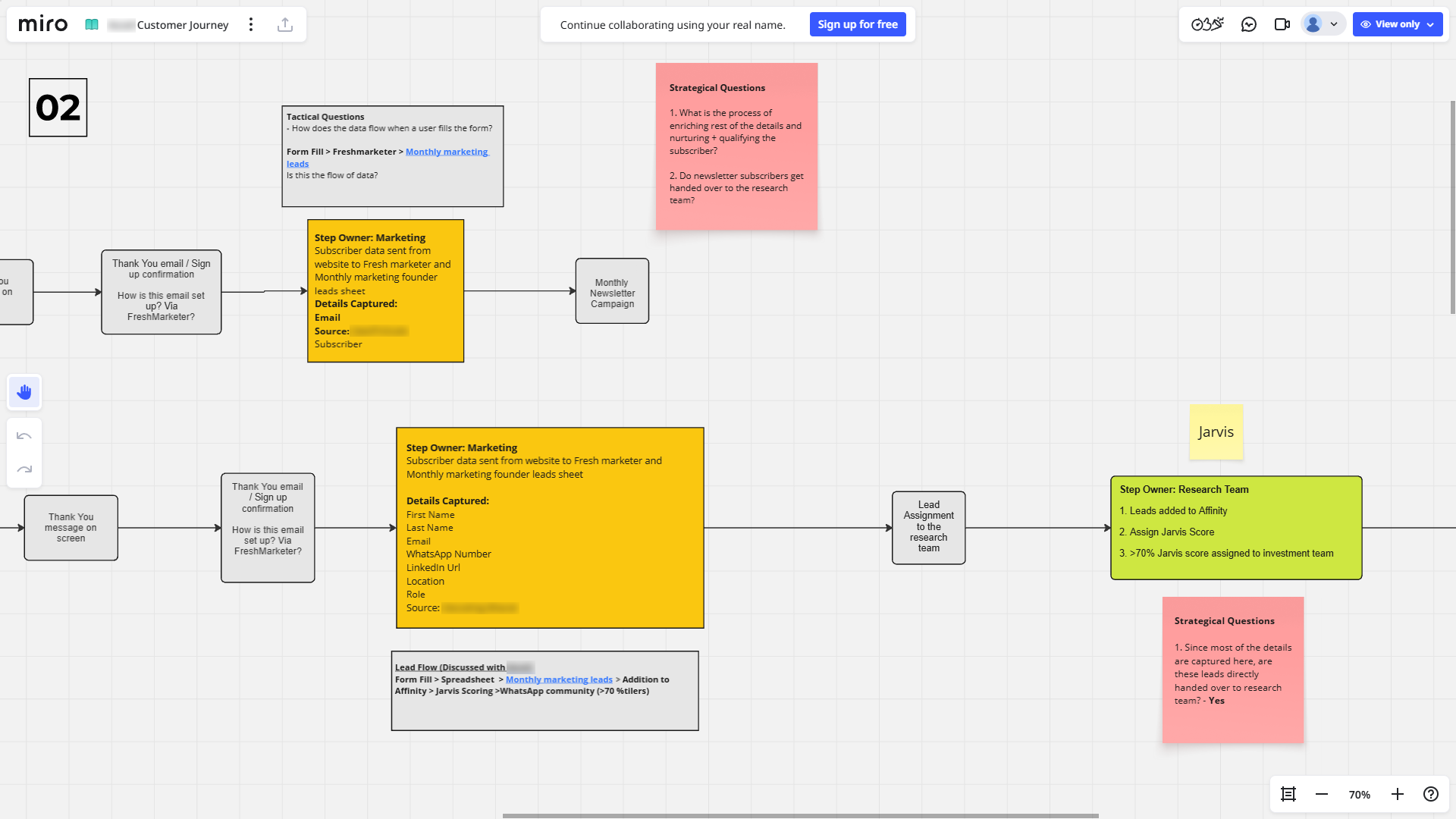Open the View only dropdown
This screenshot has height=819, width=1456.
pos(1398,24)
